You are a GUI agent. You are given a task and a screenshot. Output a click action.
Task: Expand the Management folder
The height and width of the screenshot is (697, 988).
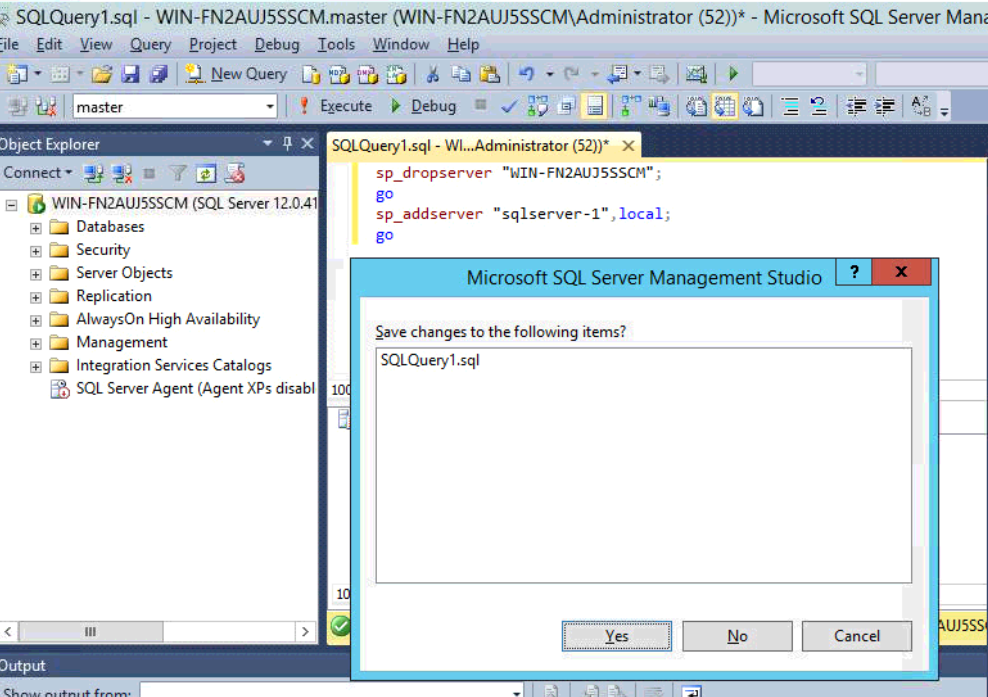click(x=35, y=343)
